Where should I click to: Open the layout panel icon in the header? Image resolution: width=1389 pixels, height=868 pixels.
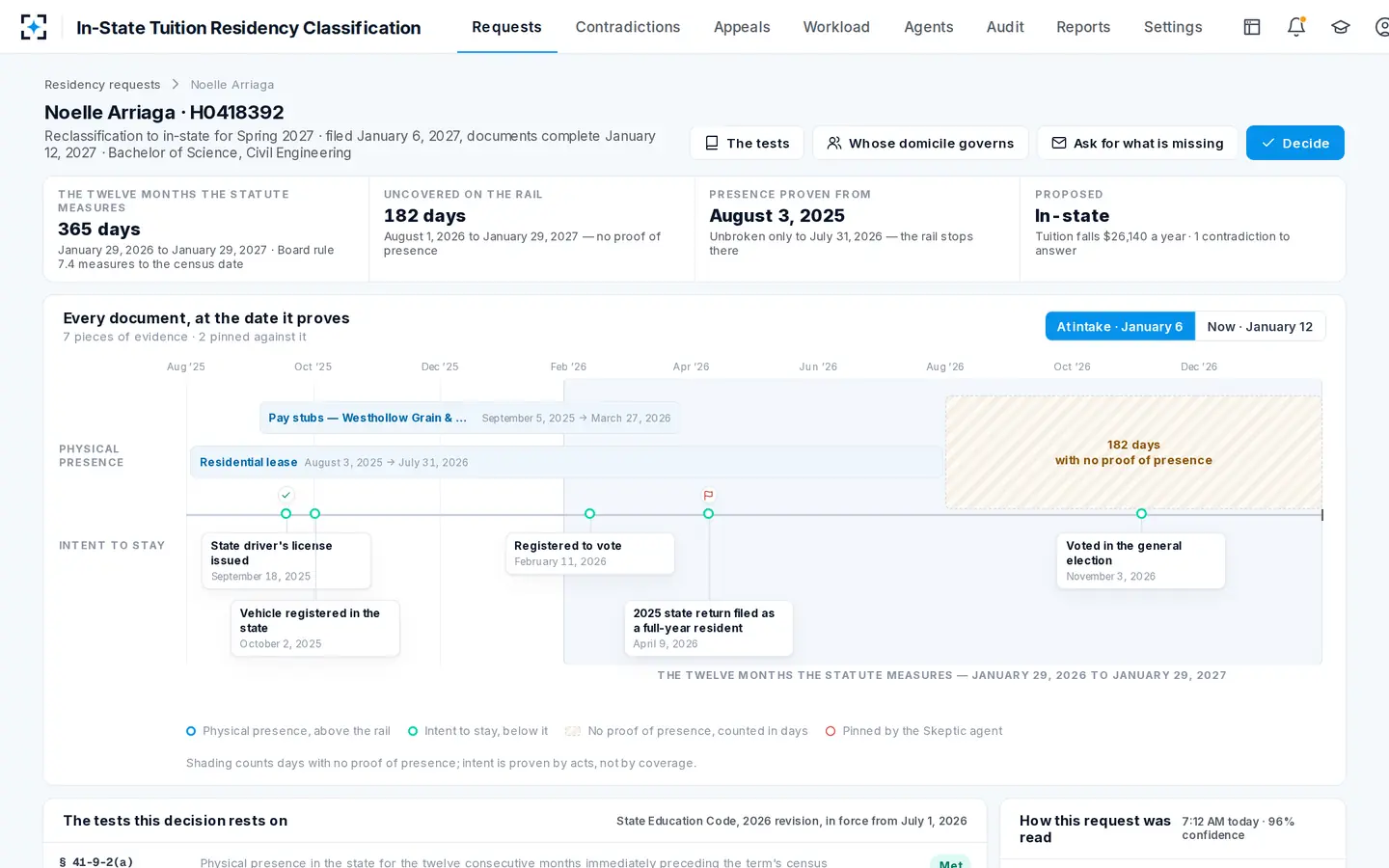tap(1252, 27)
